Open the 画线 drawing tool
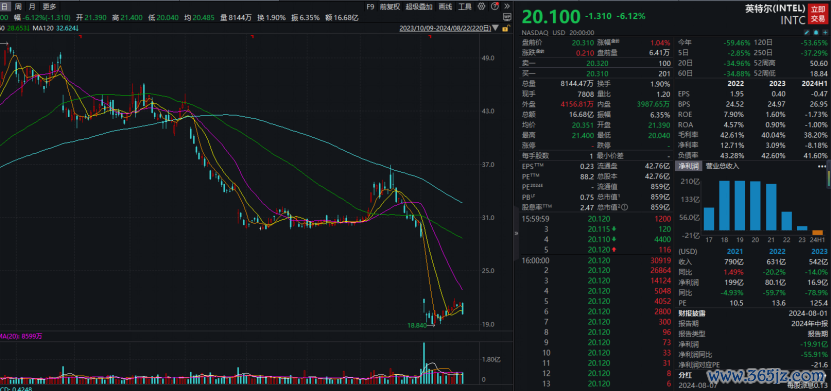The image size is (831, 391). (x=445, y=7)
